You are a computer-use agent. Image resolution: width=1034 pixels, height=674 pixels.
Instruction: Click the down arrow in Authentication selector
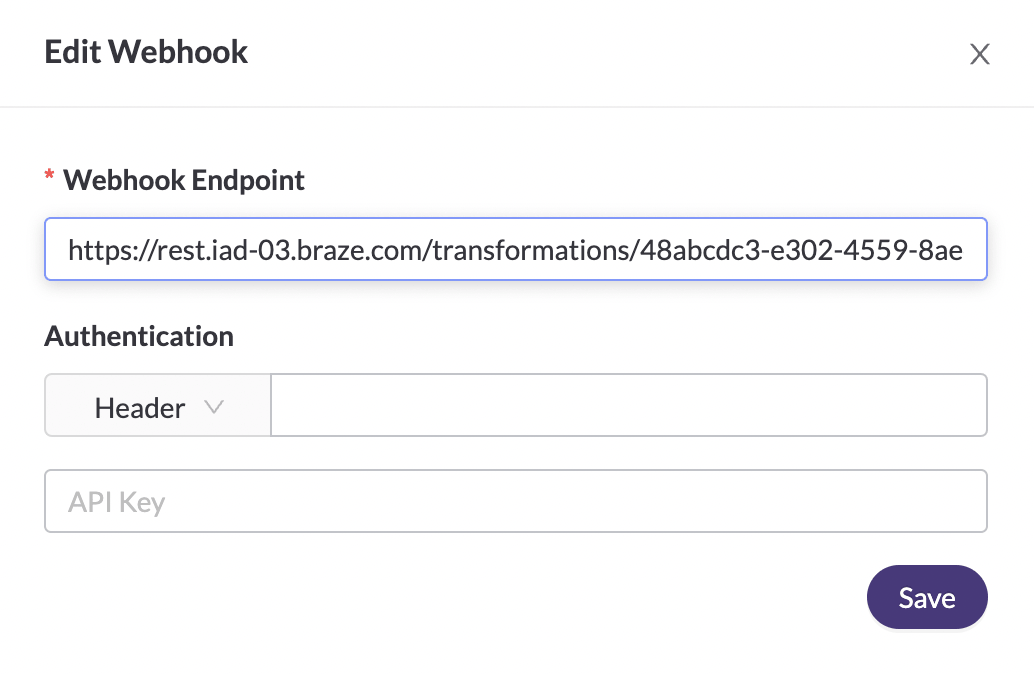pyautogui.click(x=213, y=407)
